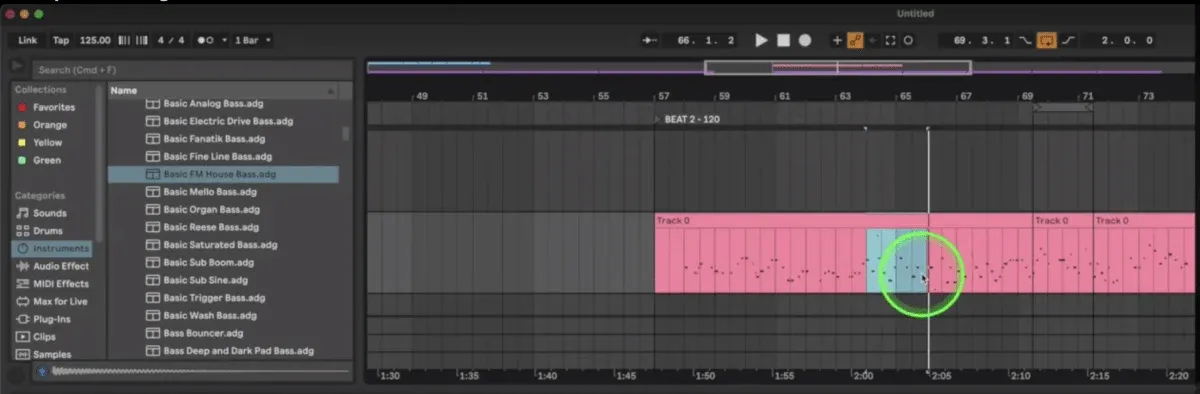Open the Sounds category
Screen dimensions: 1200x394
click(x=42, y=213)
